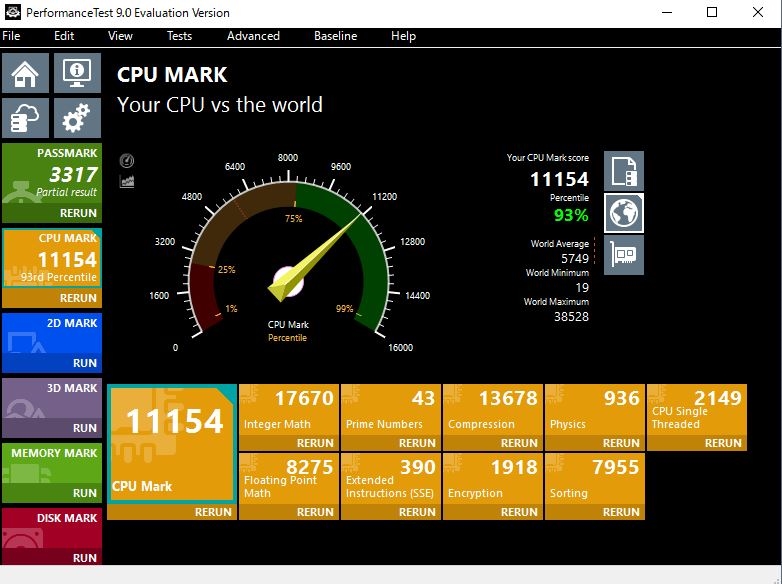Screen dimensions: 782x584
Task: Rerun the PassMark test suite
Action: (x=52, y=213)
